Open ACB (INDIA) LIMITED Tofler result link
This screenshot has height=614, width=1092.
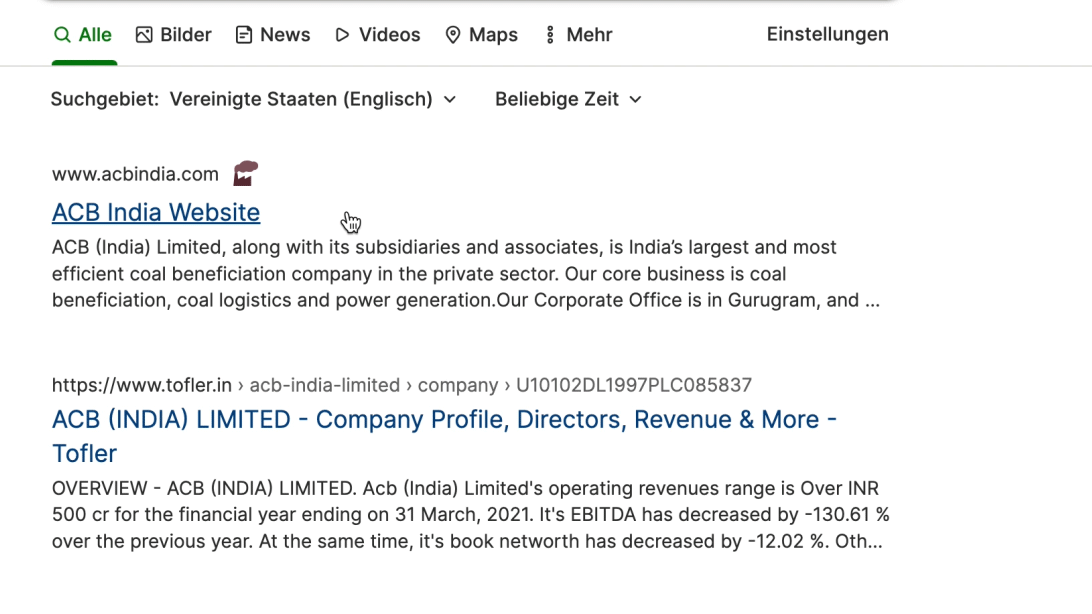coord(444,436)
